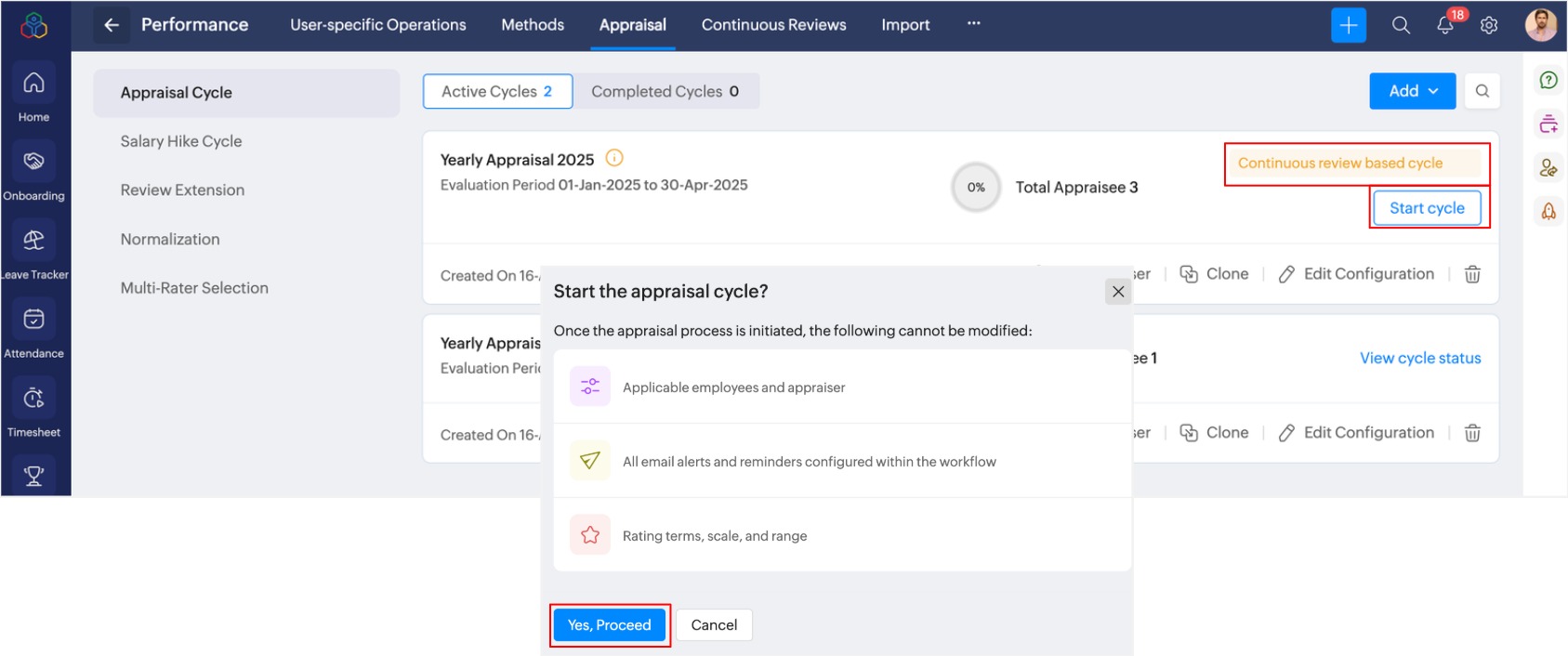Edit Configuration of the second cycle
The image size is (1568, 656).
tap(1356, 433)
